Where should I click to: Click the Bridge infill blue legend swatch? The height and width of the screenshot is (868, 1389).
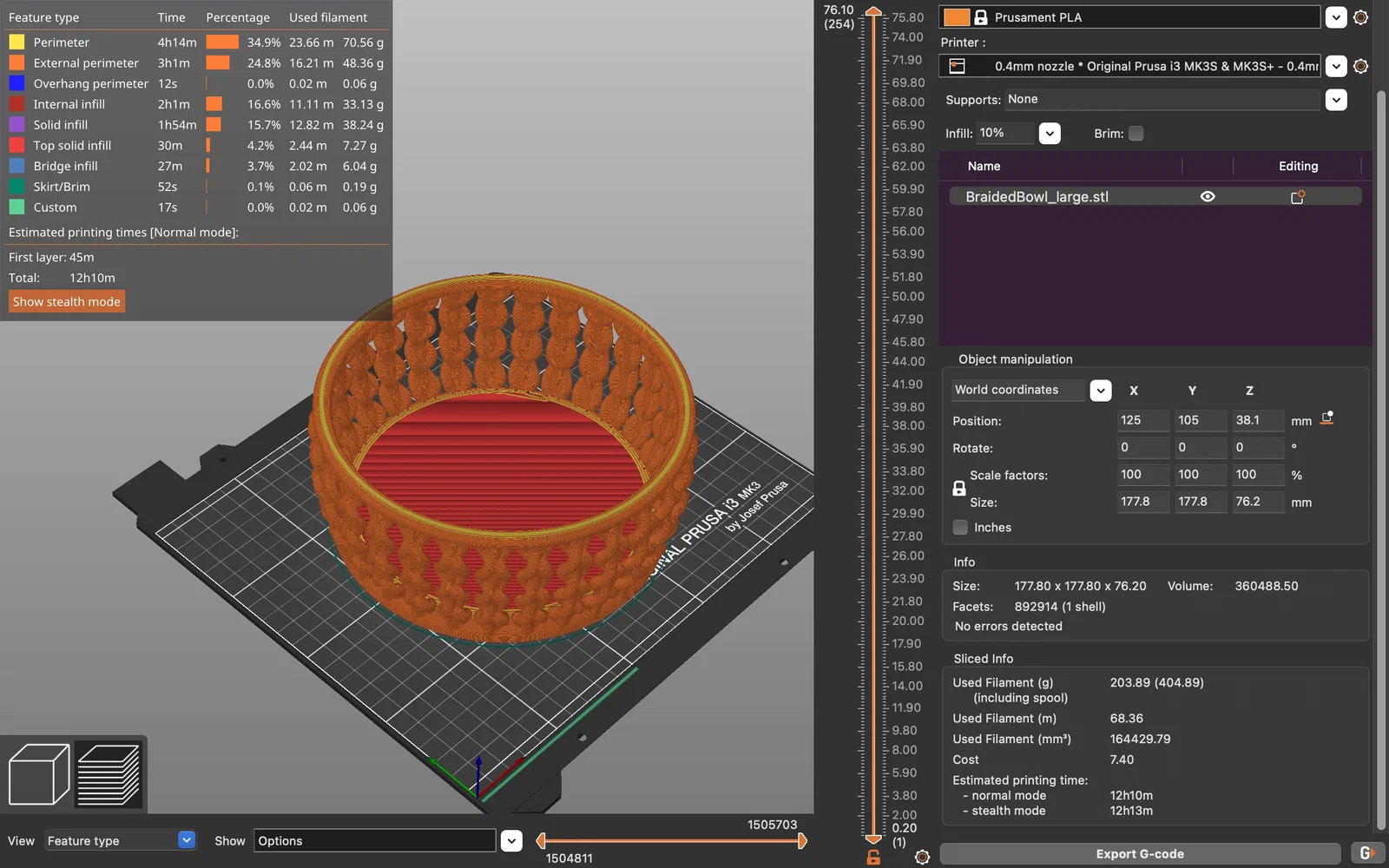tap(16, 166)
